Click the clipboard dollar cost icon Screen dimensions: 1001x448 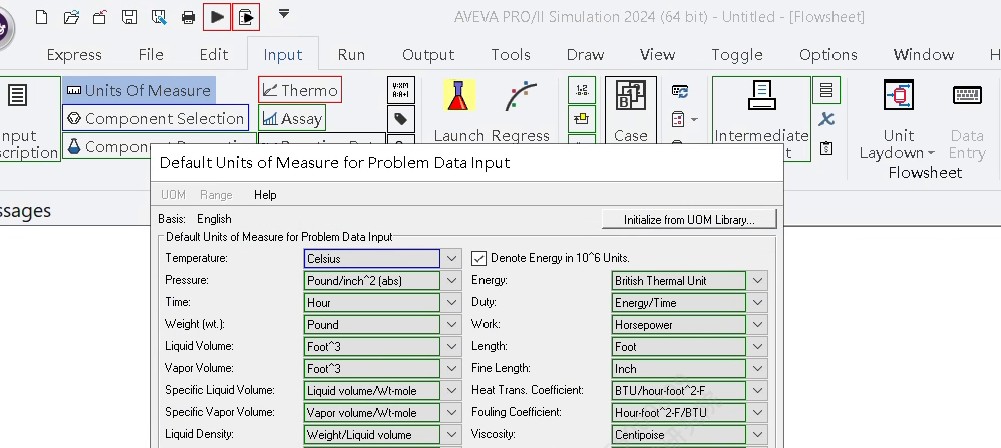[x=826, y=148]
